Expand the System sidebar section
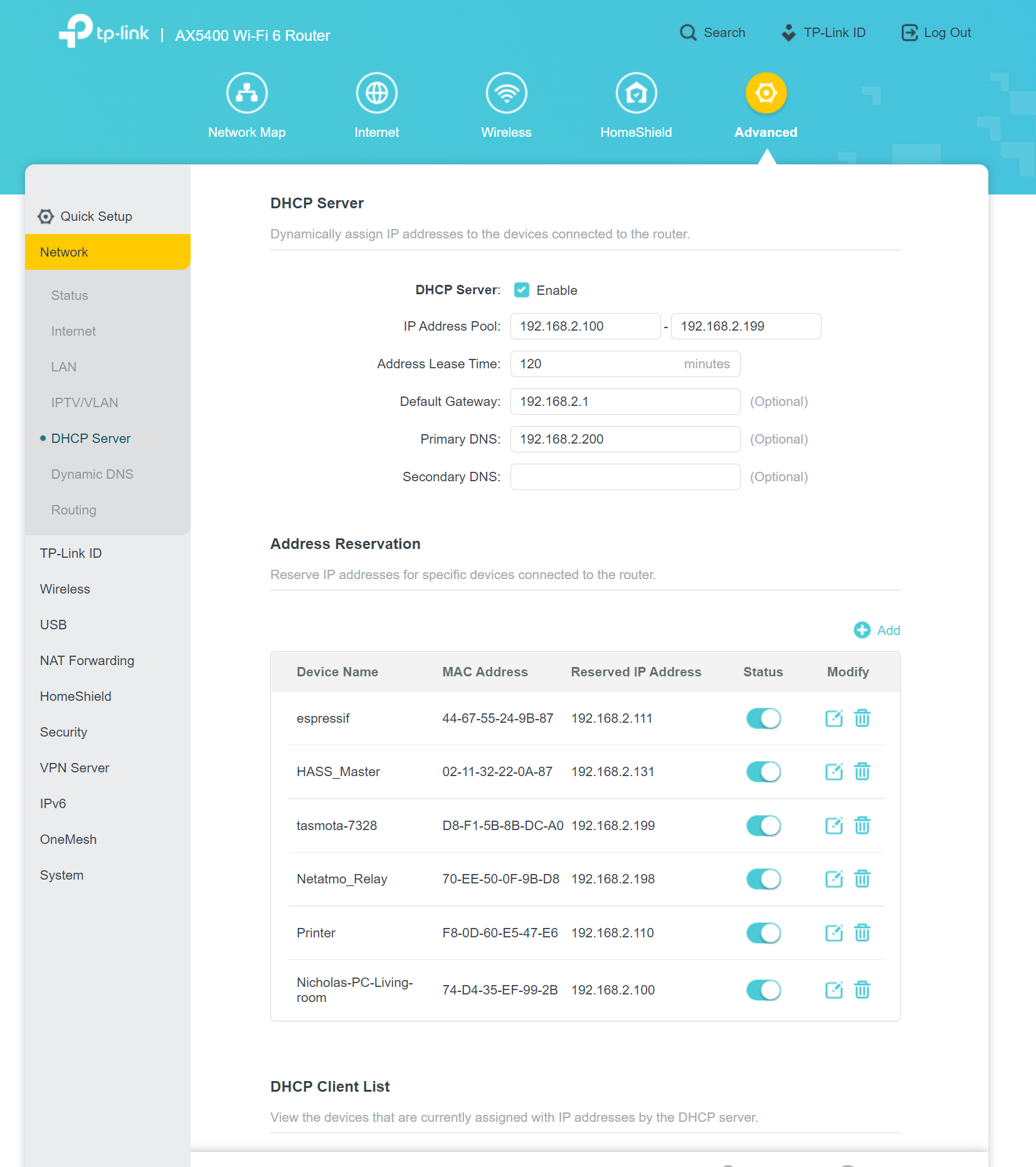The width and height of the screenshot is (1036, 1167). point(61,875)
